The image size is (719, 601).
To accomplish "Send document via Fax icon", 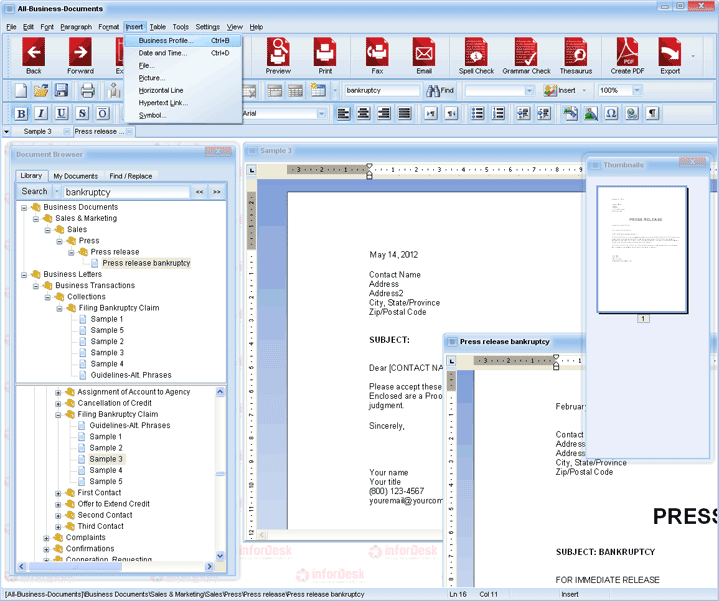I will tap(377, 55).
